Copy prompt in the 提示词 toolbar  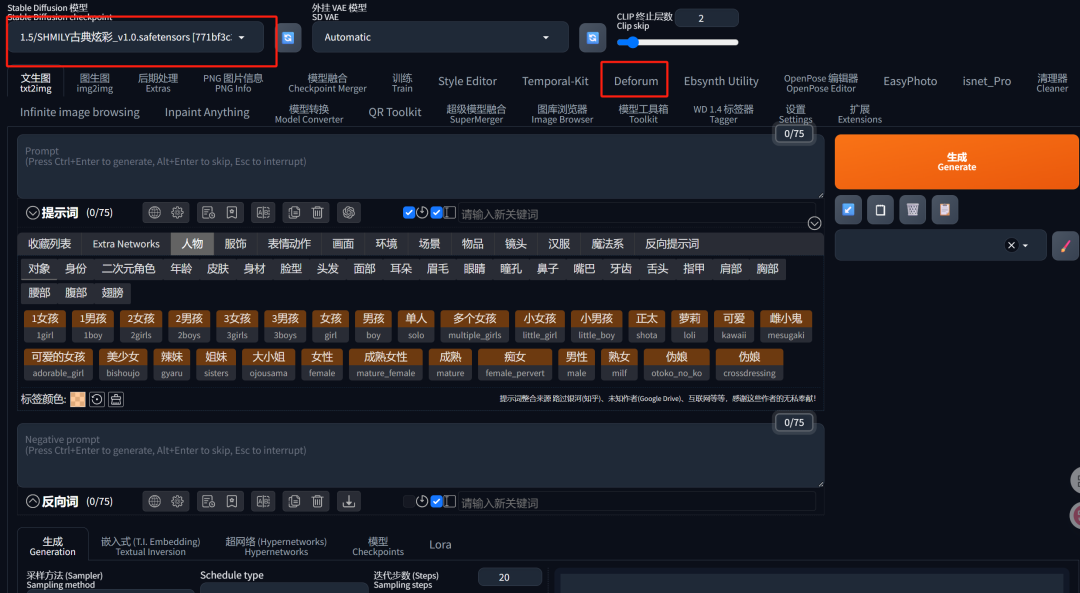pos(294,213)
